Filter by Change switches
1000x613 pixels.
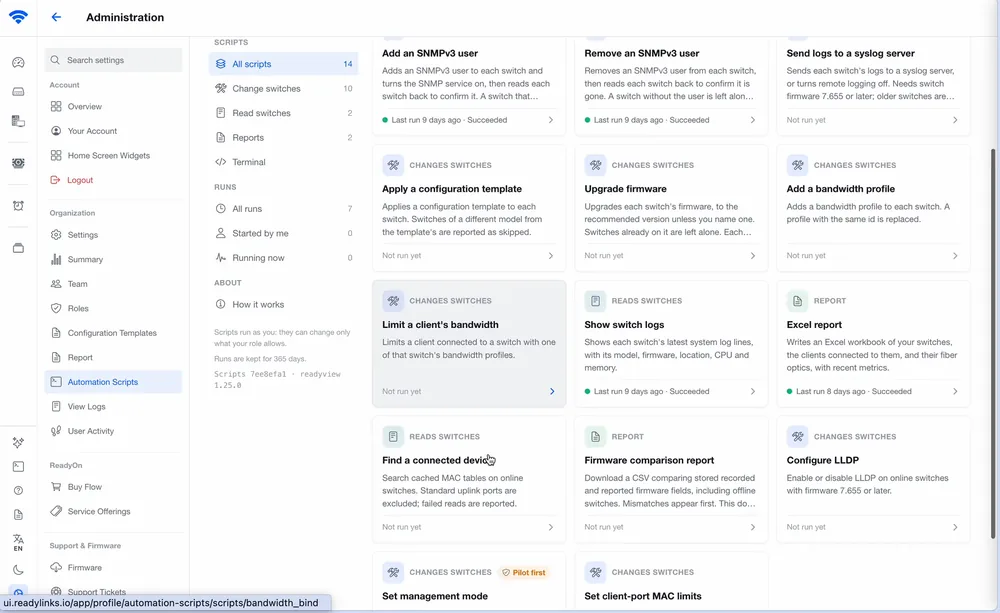tap(283, 89)
